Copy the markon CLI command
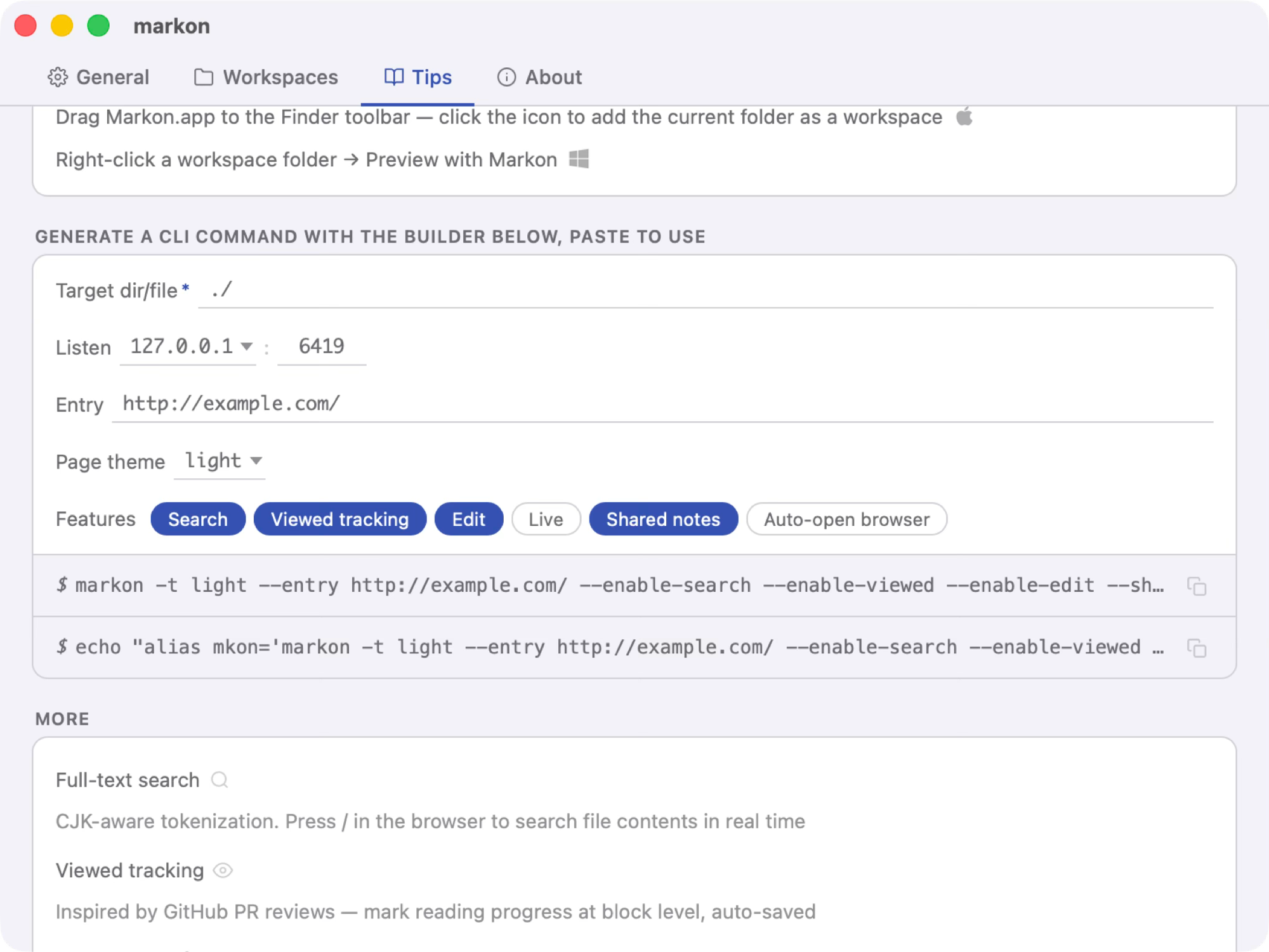 [1197, 586]
